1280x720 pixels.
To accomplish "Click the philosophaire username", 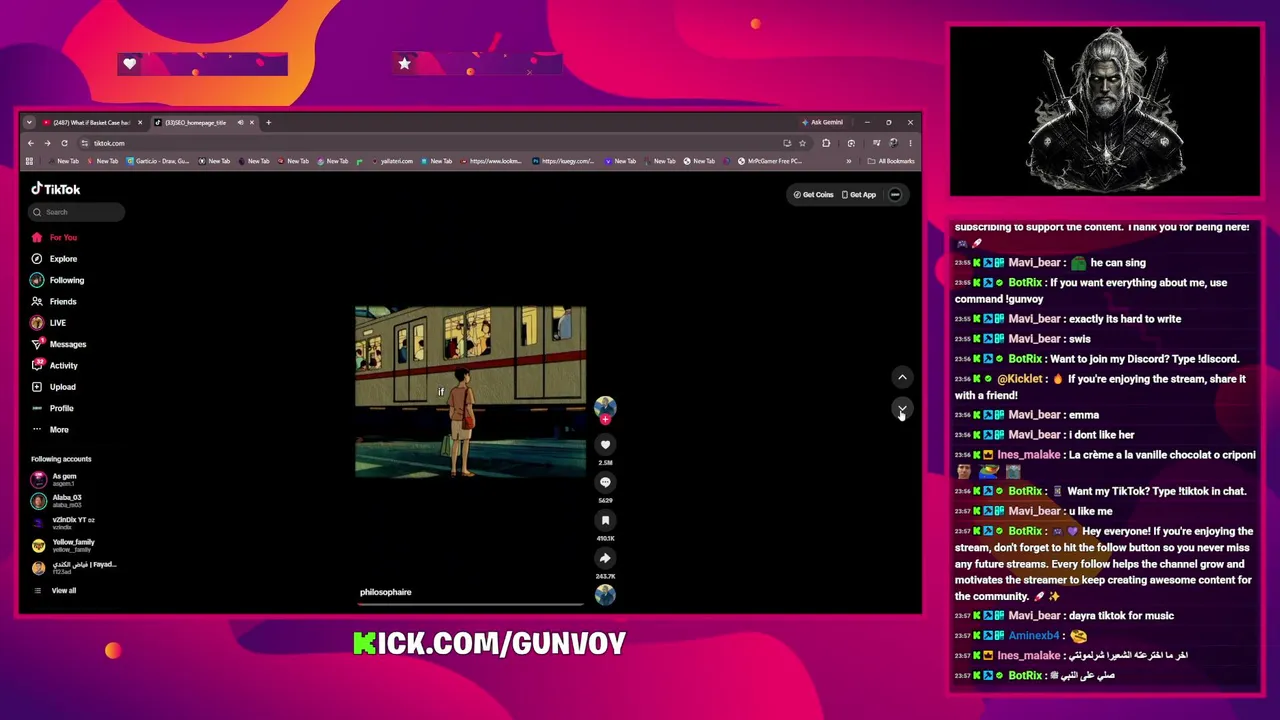I will (x=386, y=592).
